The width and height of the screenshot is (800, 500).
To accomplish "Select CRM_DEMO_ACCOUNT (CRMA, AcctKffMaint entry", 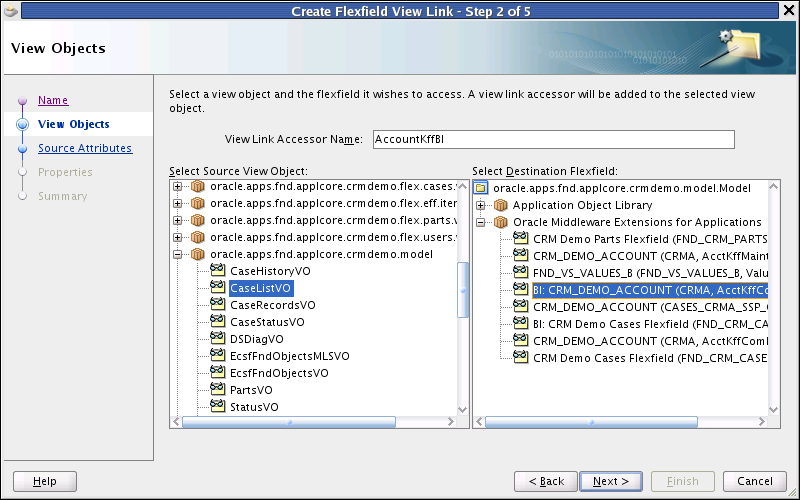I will coord(650,256).
